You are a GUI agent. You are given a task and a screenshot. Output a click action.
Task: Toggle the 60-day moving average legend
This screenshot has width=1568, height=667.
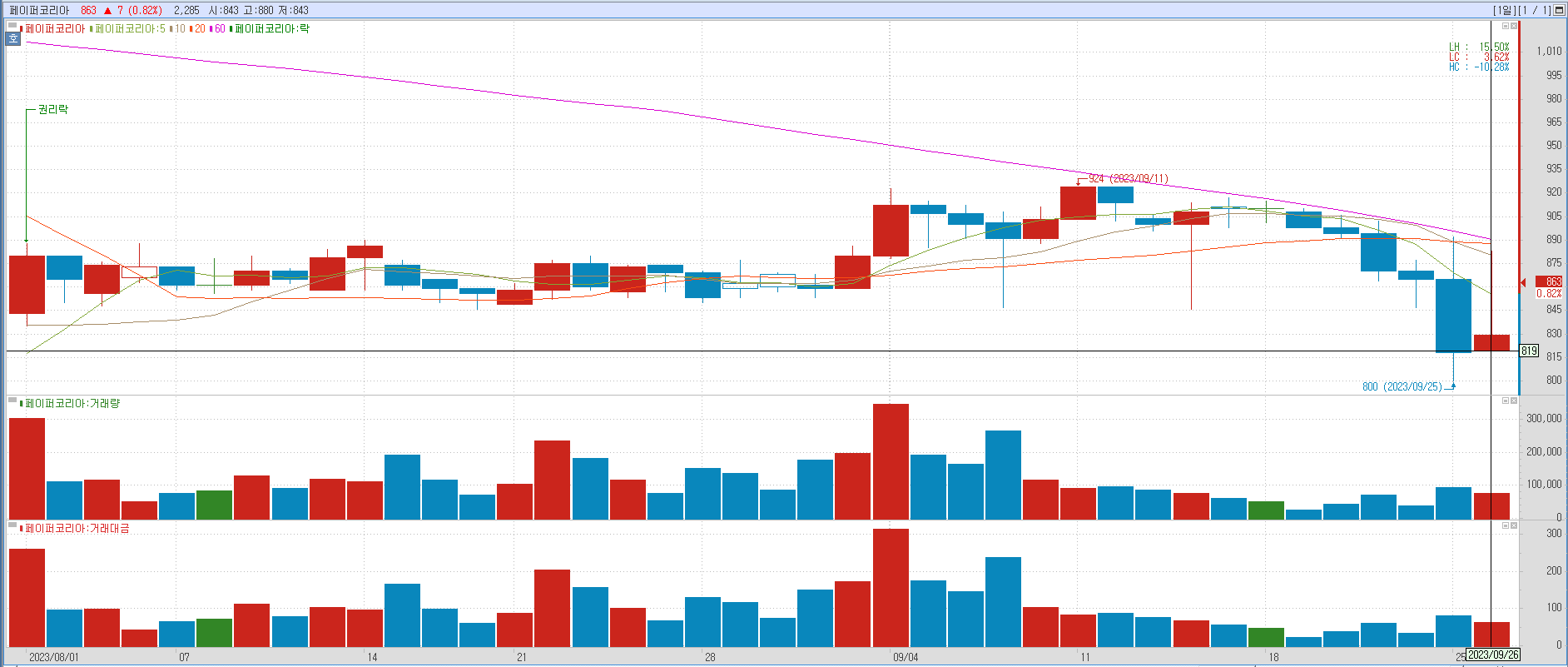219,29
